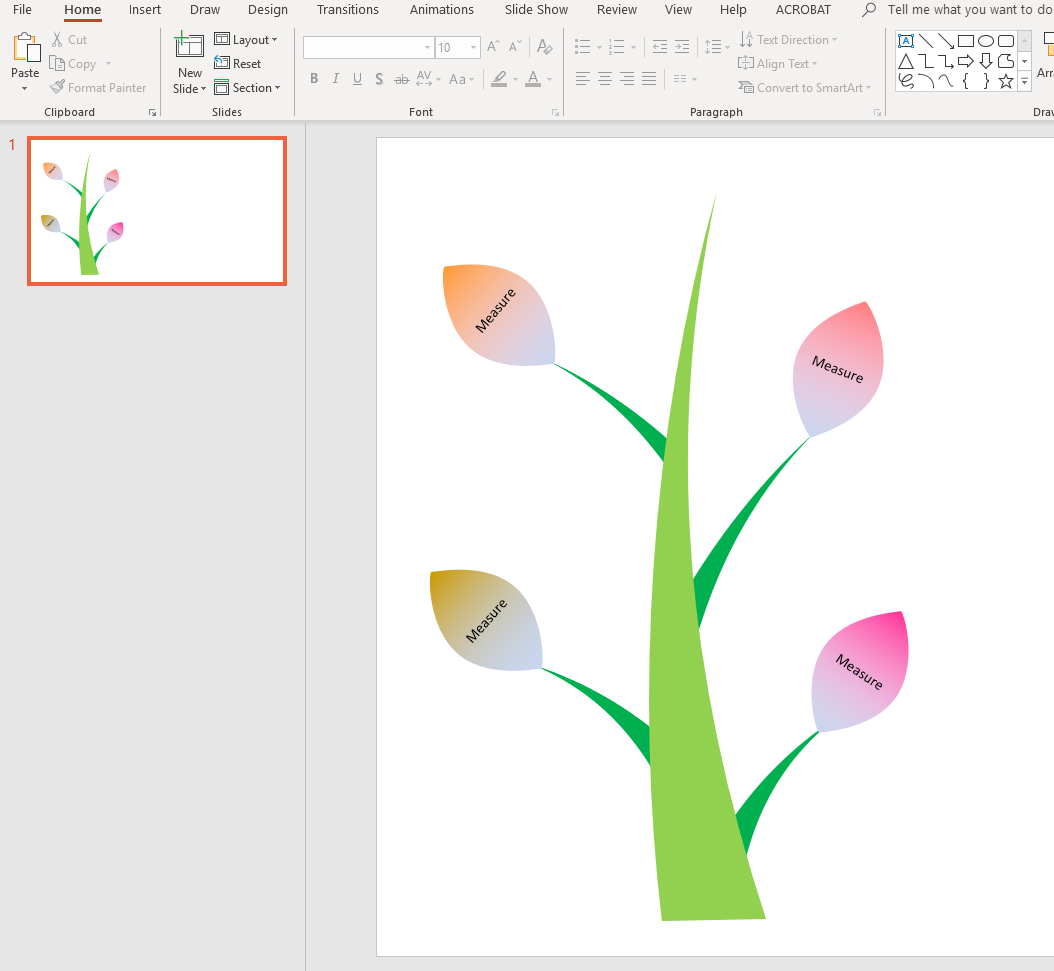Expand the font name dropdown arrow

[x=428, y=48]
